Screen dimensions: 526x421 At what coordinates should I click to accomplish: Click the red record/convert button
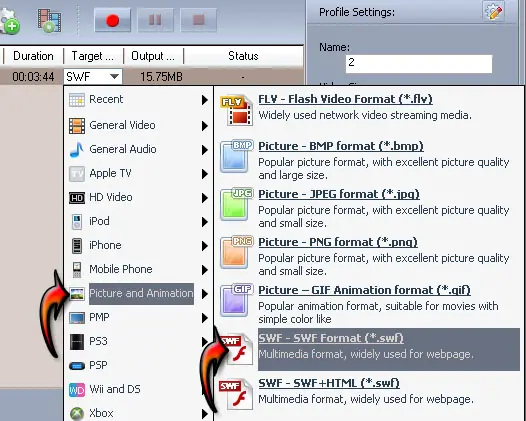point(112,20)
